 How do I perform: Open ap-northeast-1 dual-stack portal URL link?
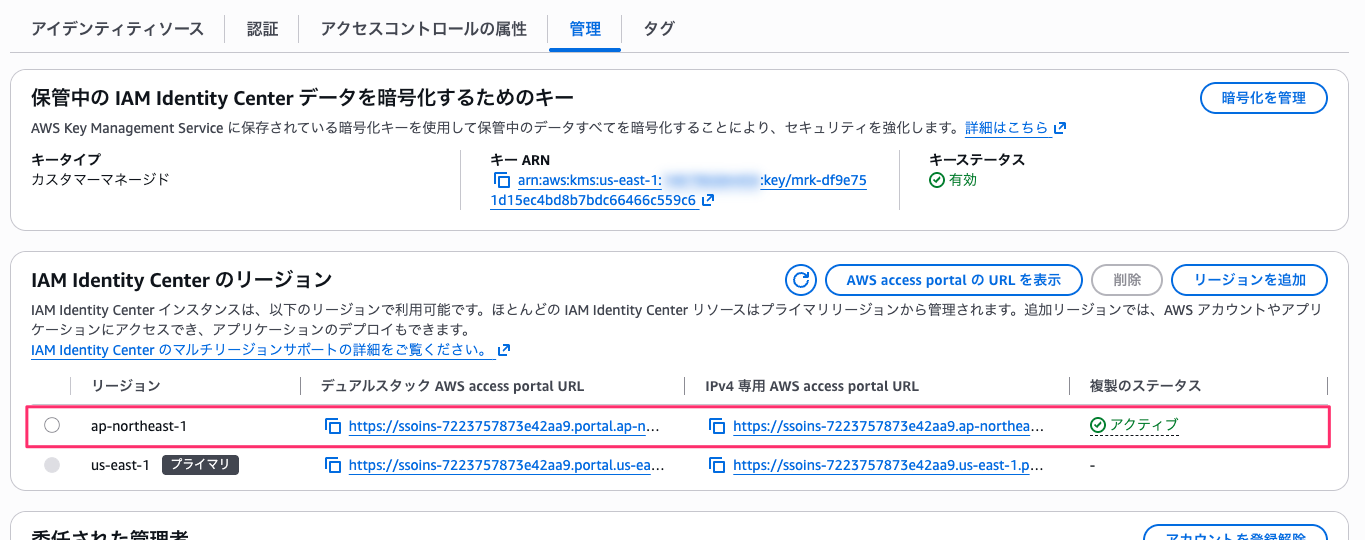(505, 426)
